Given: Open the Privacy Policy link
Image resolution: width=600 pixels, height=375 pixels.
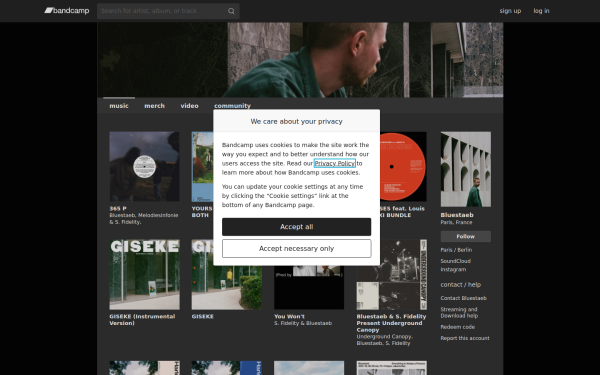Looking at the screenshot, I should [x=335, y=163].
